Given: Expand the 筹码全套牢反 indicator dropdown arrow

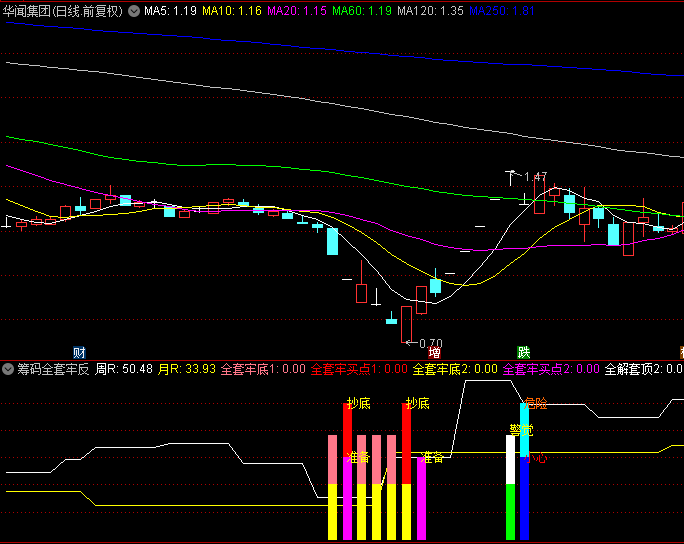Looking at the screenshot, I should [x=8, y=369].
